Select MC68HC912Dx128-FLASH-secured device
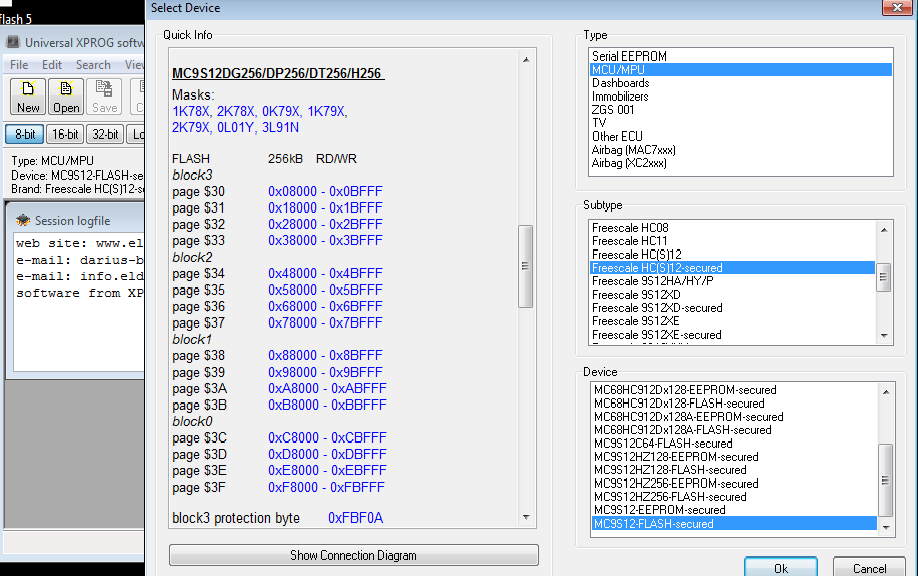This screenshot has height=576, width=918. pyautogui.click(x=735, y=403)
